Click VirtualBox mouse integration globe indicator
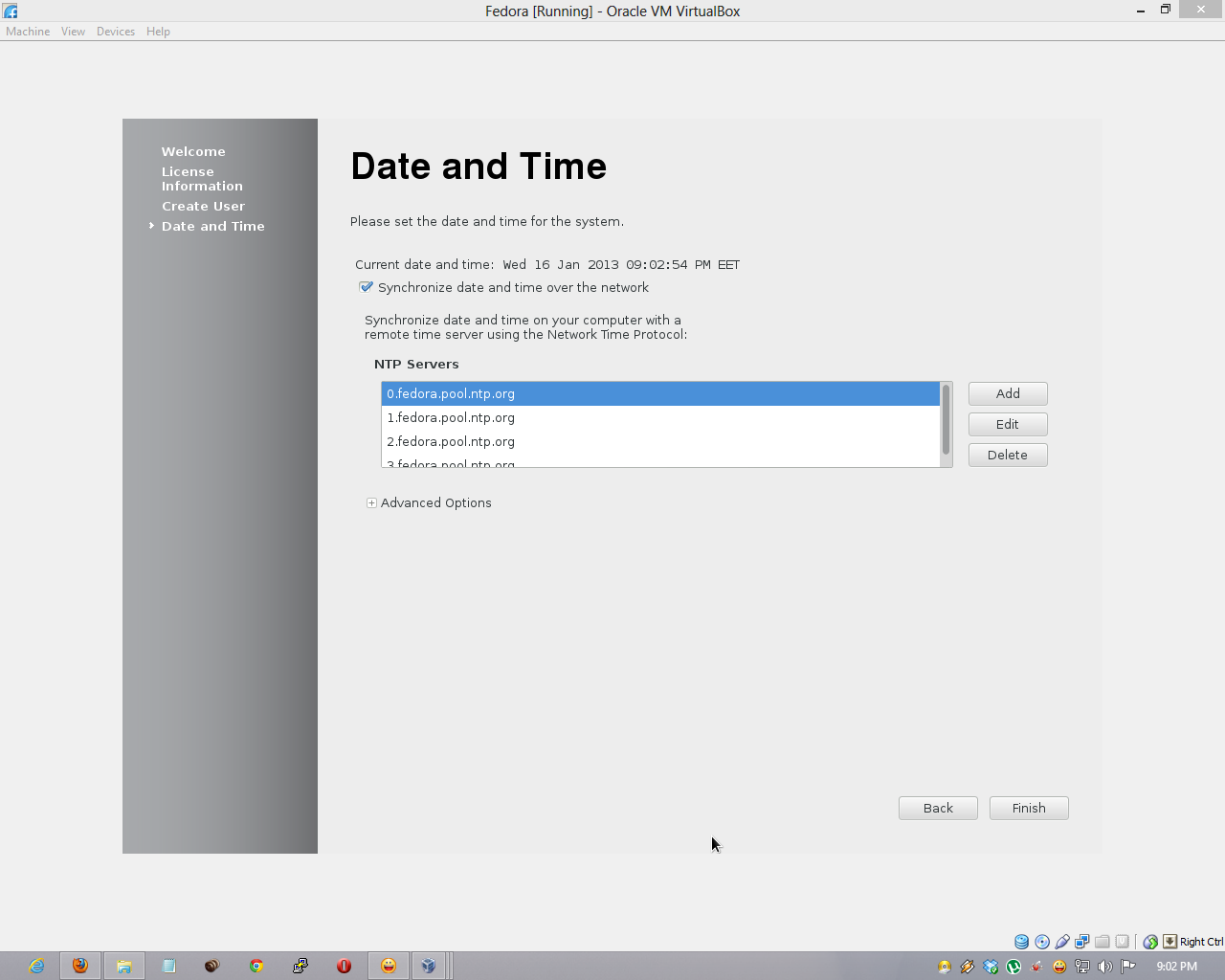1225x980 pixels. point(1150,942)
